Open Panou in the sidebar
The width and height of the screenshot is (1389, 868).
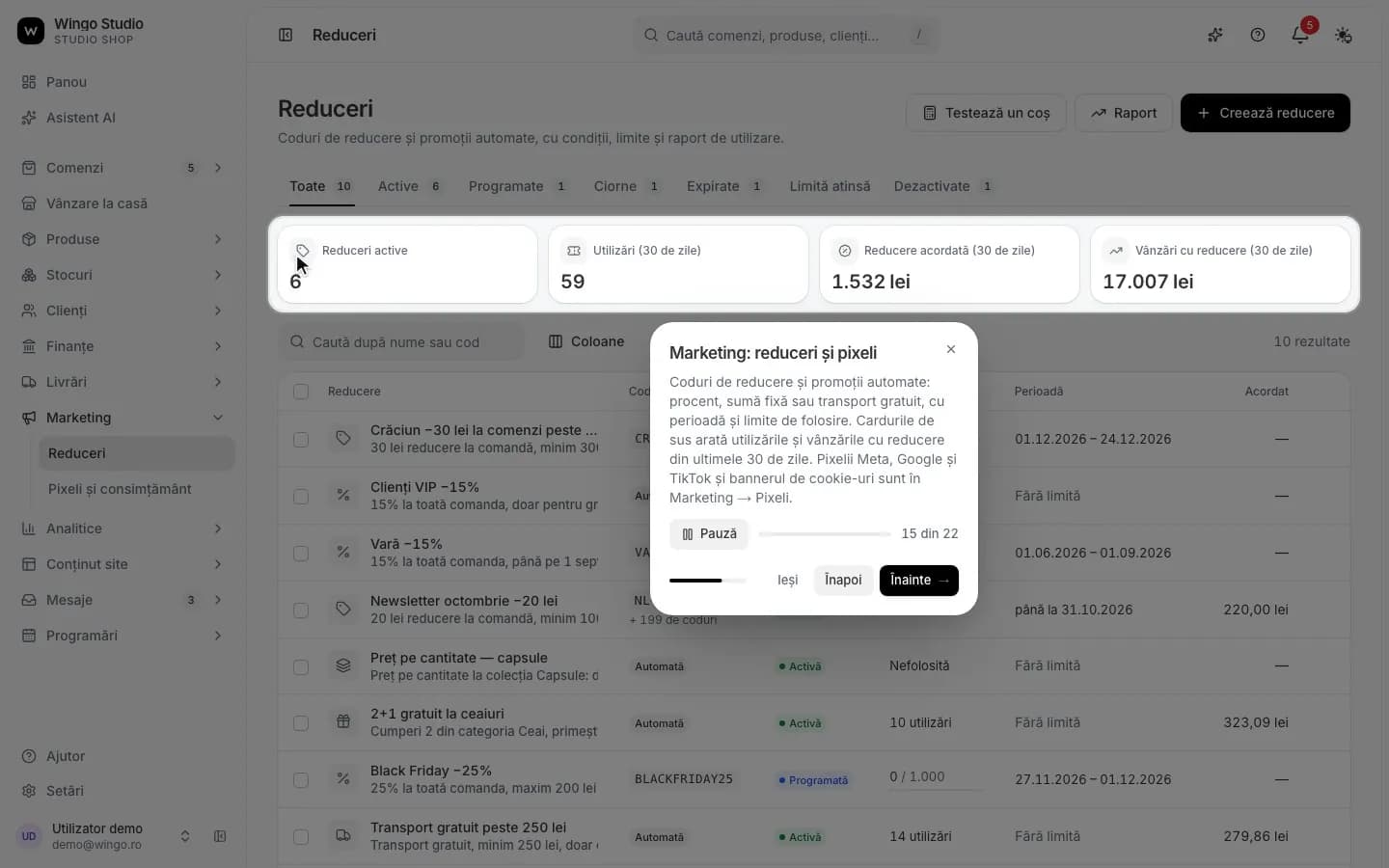pos(123,82)
